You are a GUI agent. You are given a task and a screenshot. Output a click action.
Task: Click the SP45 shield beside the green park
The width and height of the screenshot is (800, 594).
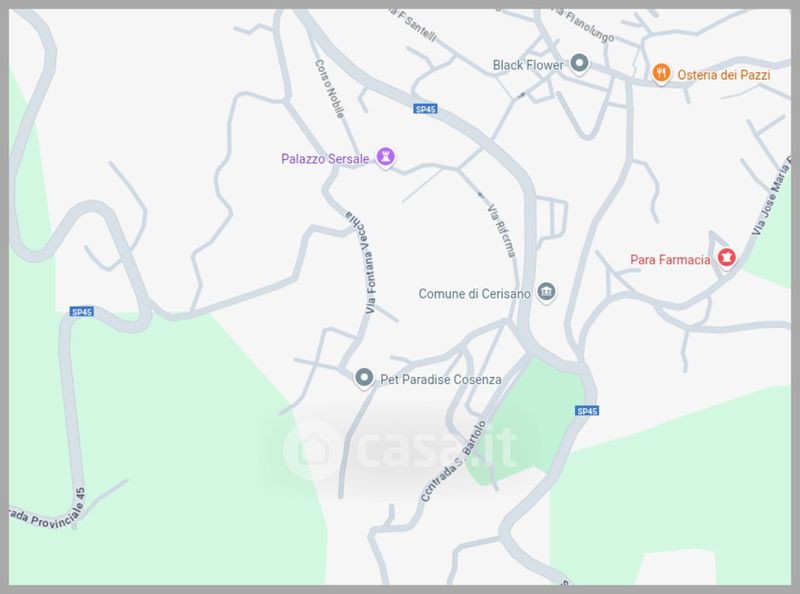587,411
